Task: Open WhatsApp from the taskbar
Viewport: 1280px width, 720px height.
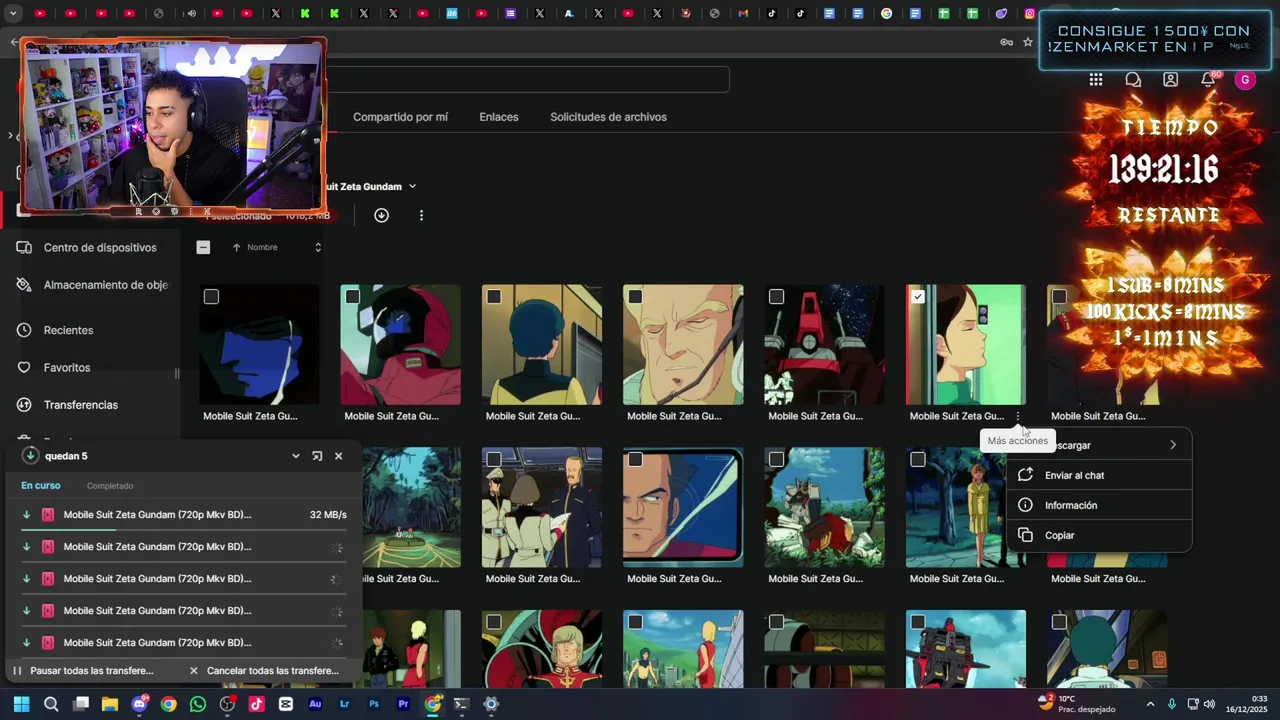Action: tap(198, 704)
